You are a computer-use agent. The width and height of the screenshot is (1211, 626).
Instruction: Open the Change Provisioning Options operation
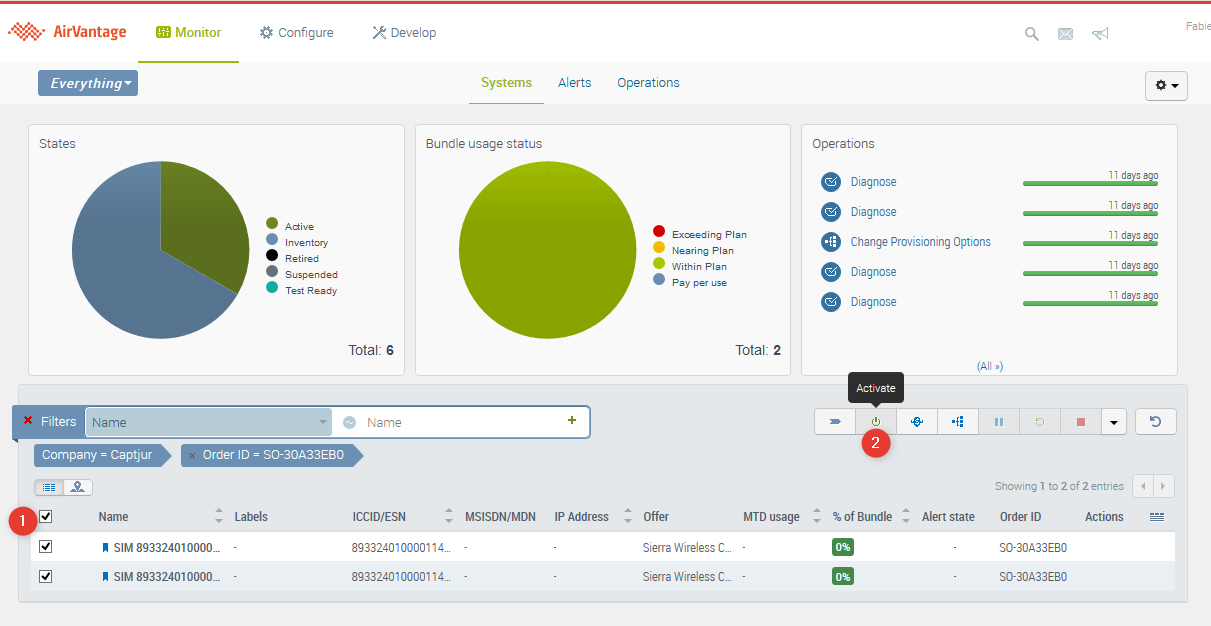pos(920,242)
